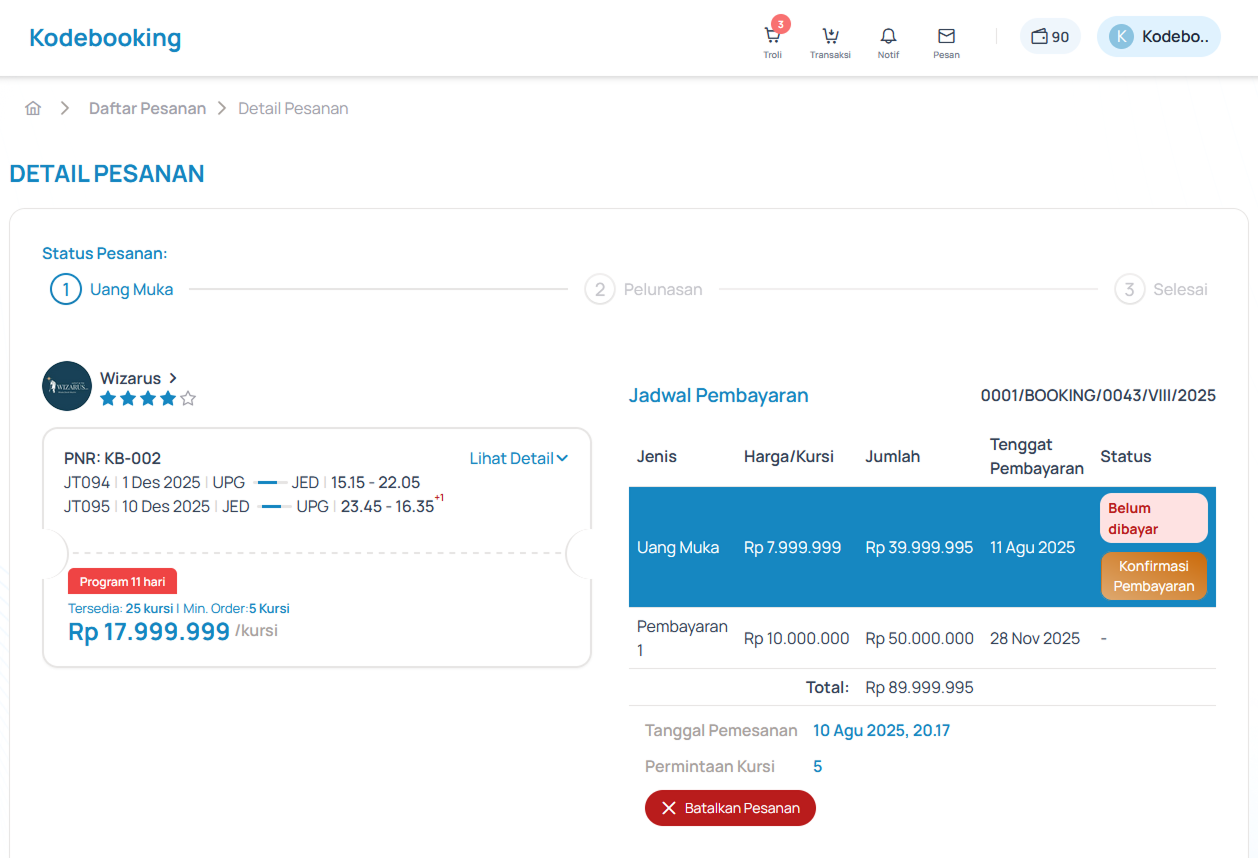Image resolution: width=1258 pixels, height=858 pixels.
Task: Expand Lihat Detail flight information
Action: [518, 458]
